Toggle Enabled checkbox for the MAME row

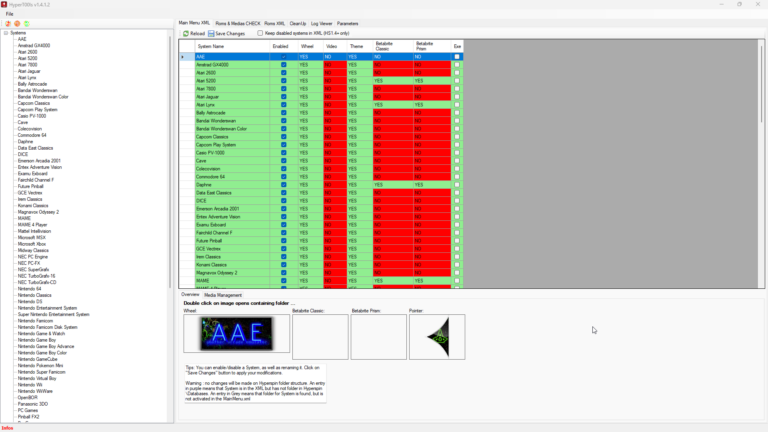pyautogui.click(x=284, y=281)
